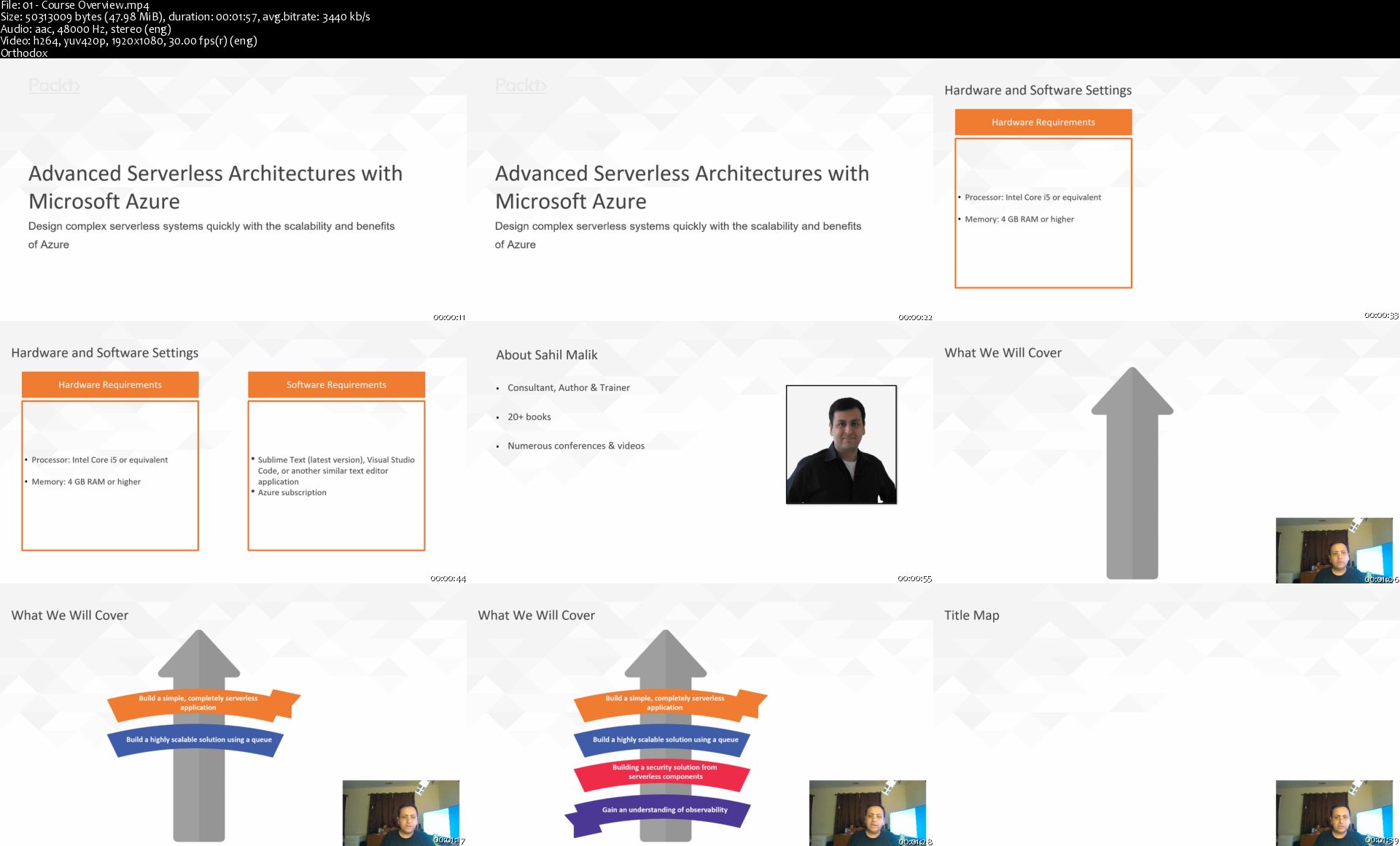Click the file size and duration info line
This screenshot has height=846, width=1400.
(185, 17)
